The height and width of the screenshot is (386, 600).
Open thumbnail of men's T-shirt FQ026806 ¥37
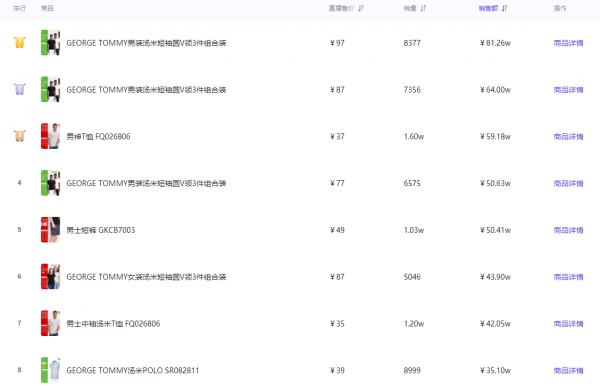click(x=51, y=136)
